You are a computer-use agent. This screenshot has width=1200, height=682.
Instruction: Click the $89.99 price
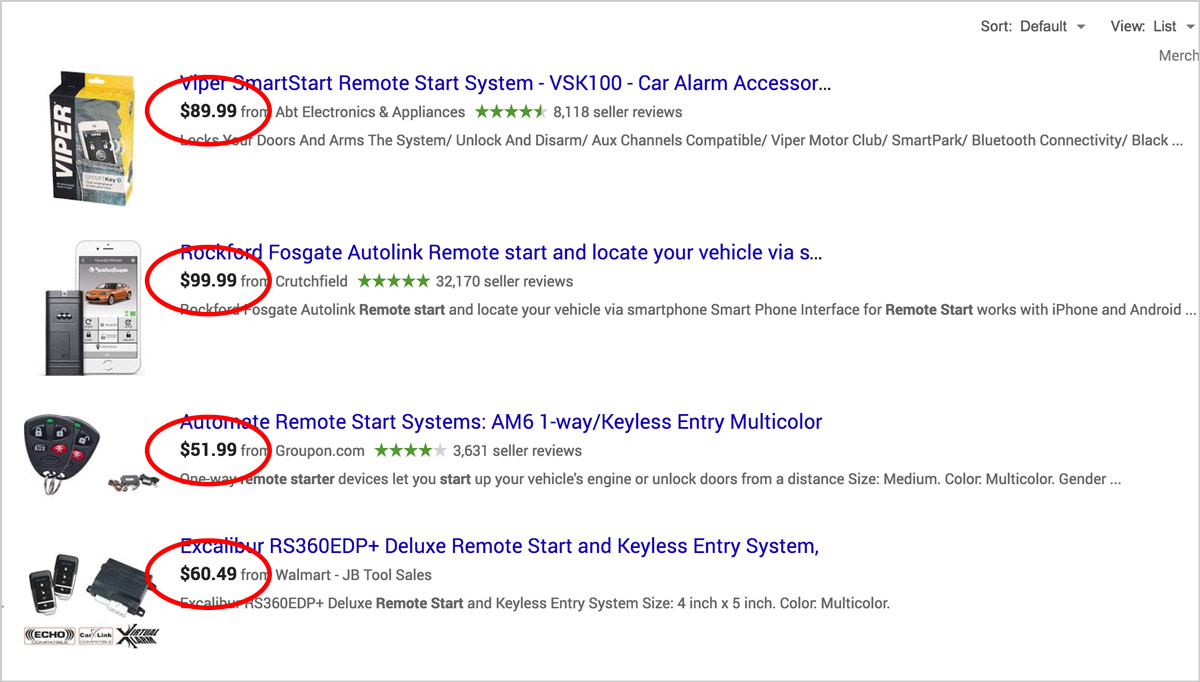pyautogui.click(x=208, y=111)
